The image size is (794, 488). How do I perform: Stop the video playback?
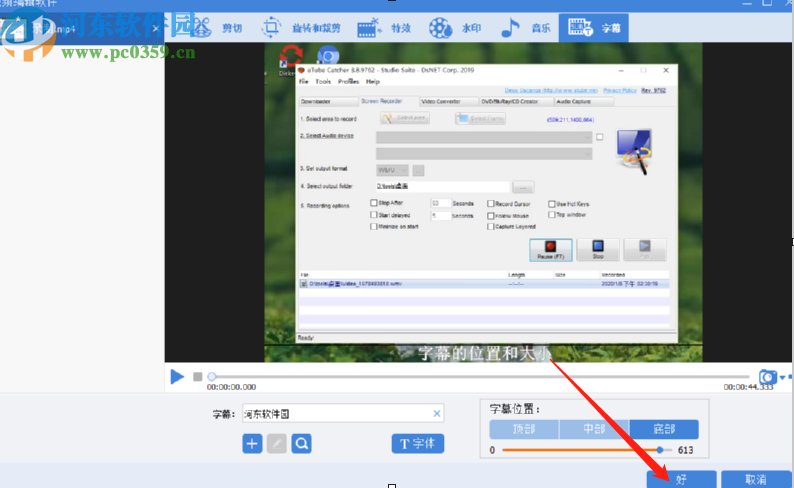click(197, 377)
